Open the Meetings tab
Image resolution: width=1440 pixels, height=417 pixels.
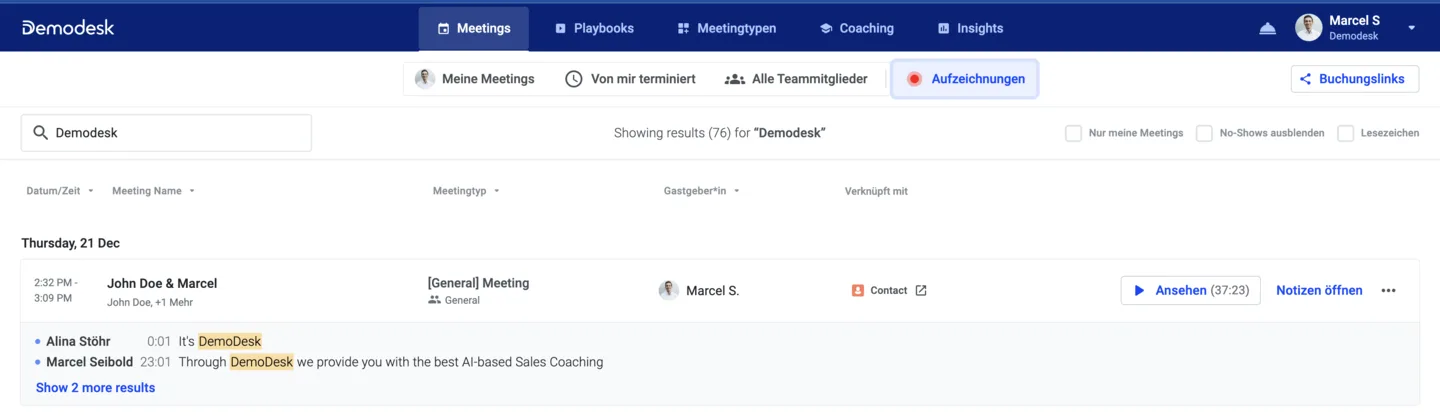click(x=474, y=28)
